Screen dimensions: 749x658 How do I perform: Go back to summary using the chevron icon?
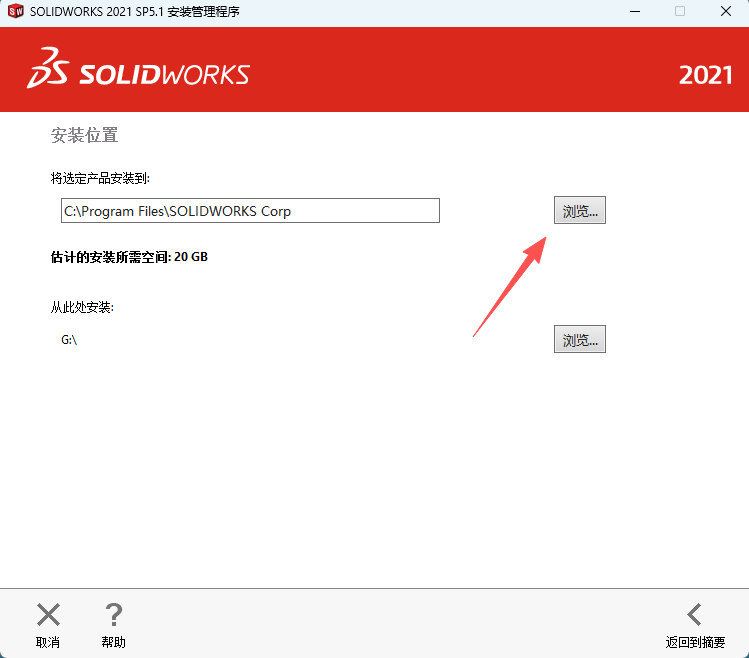tap(695, 615)
